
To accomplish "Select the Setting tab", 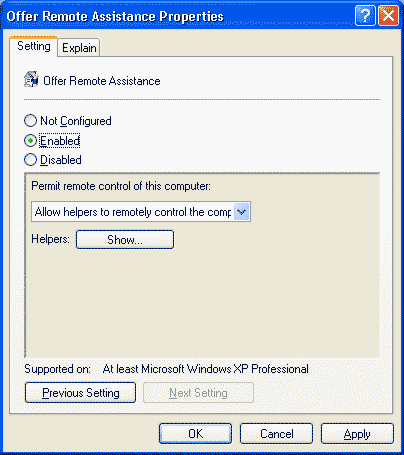I will pos(34,46).
